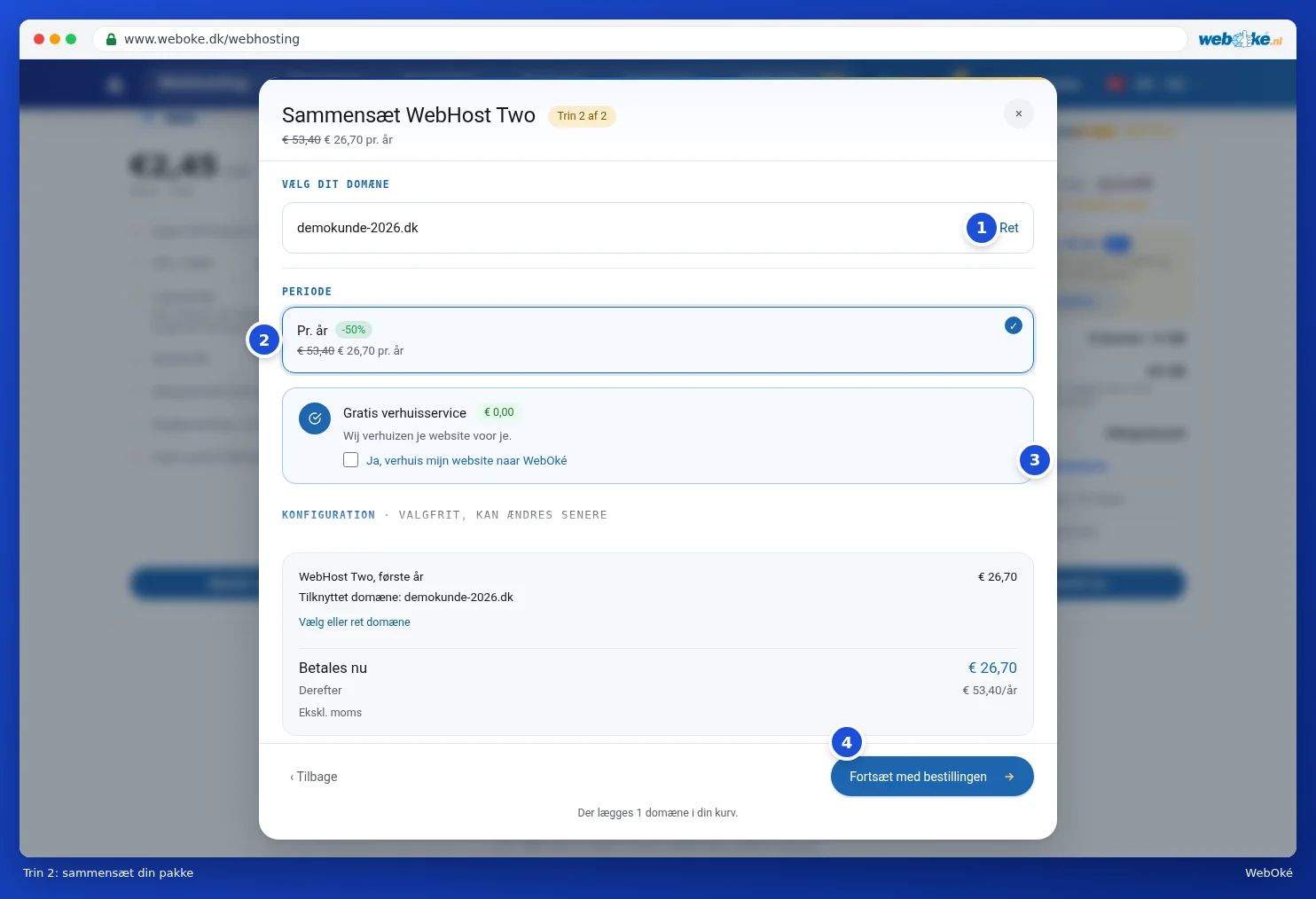Click the "VALGFRIT, KAN ÆNDRES SENERE" note
1316x899 pixels.
coord(503,515)
